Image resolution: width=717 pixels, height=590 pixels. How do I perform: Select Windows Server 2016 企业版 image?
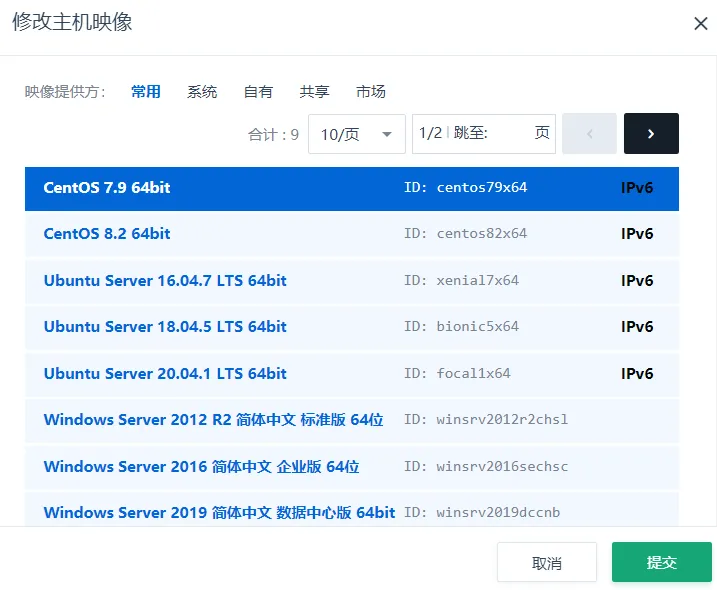click(352, 467)
